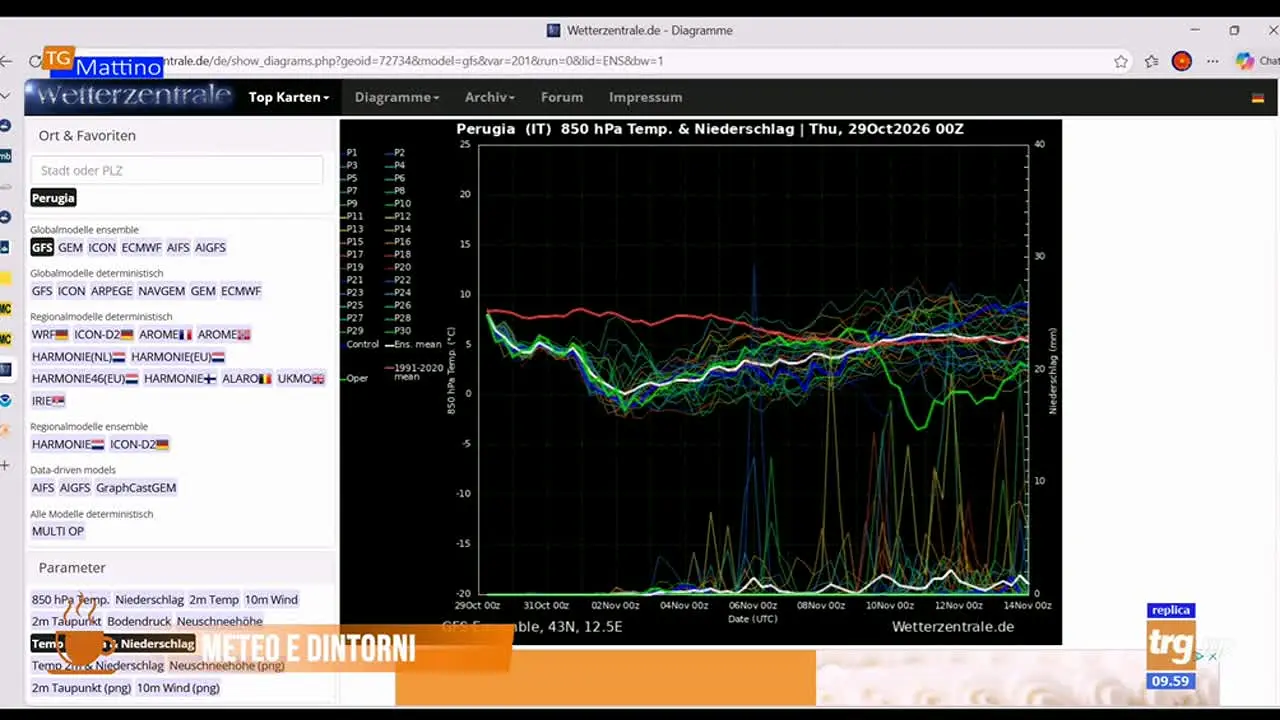The width and height of the screenshot is (1280, 720).
Task: Open the Forum menu item
Action: (562, 97)
